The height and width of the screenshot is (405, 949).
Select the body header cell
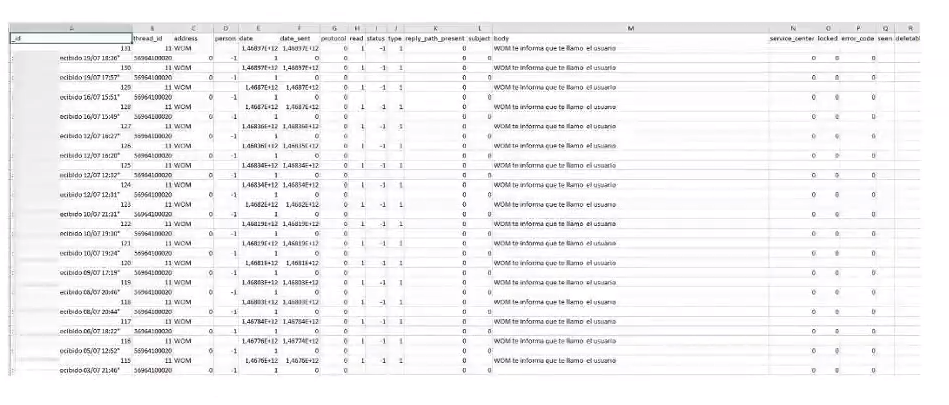click(x=630, y=38)
